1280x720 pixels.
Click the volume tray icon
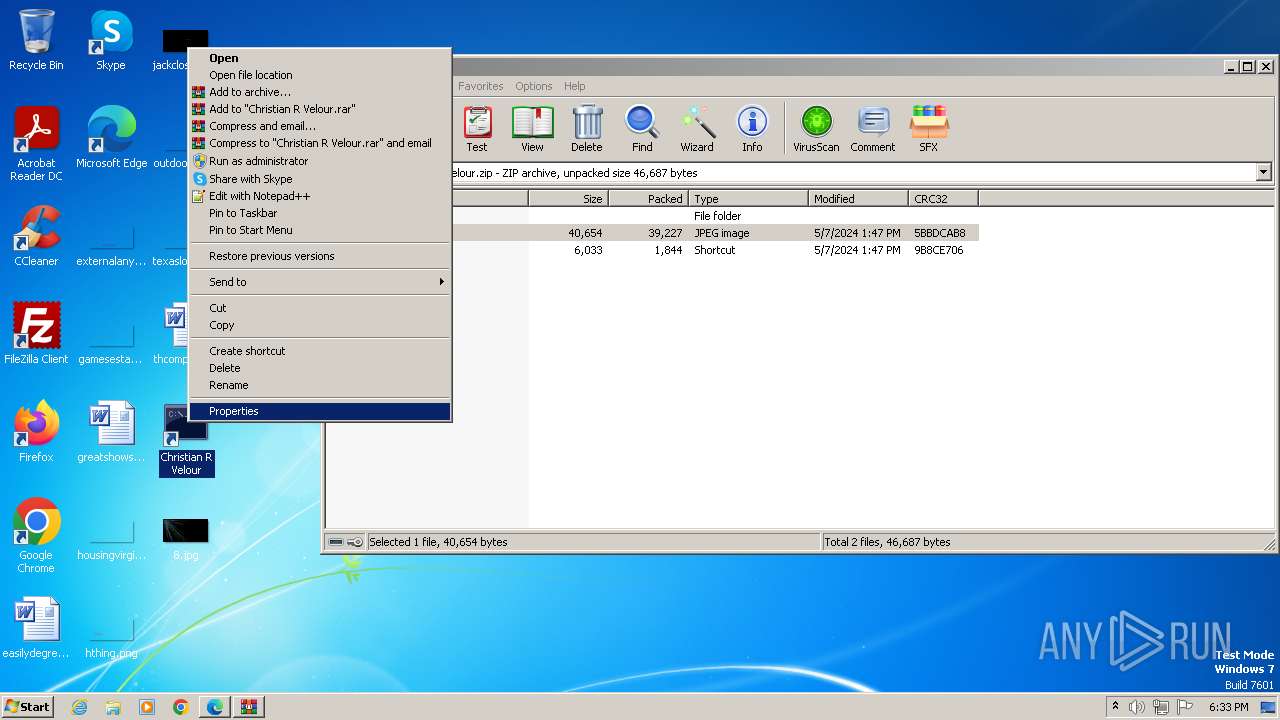(x=1136, y=707)
